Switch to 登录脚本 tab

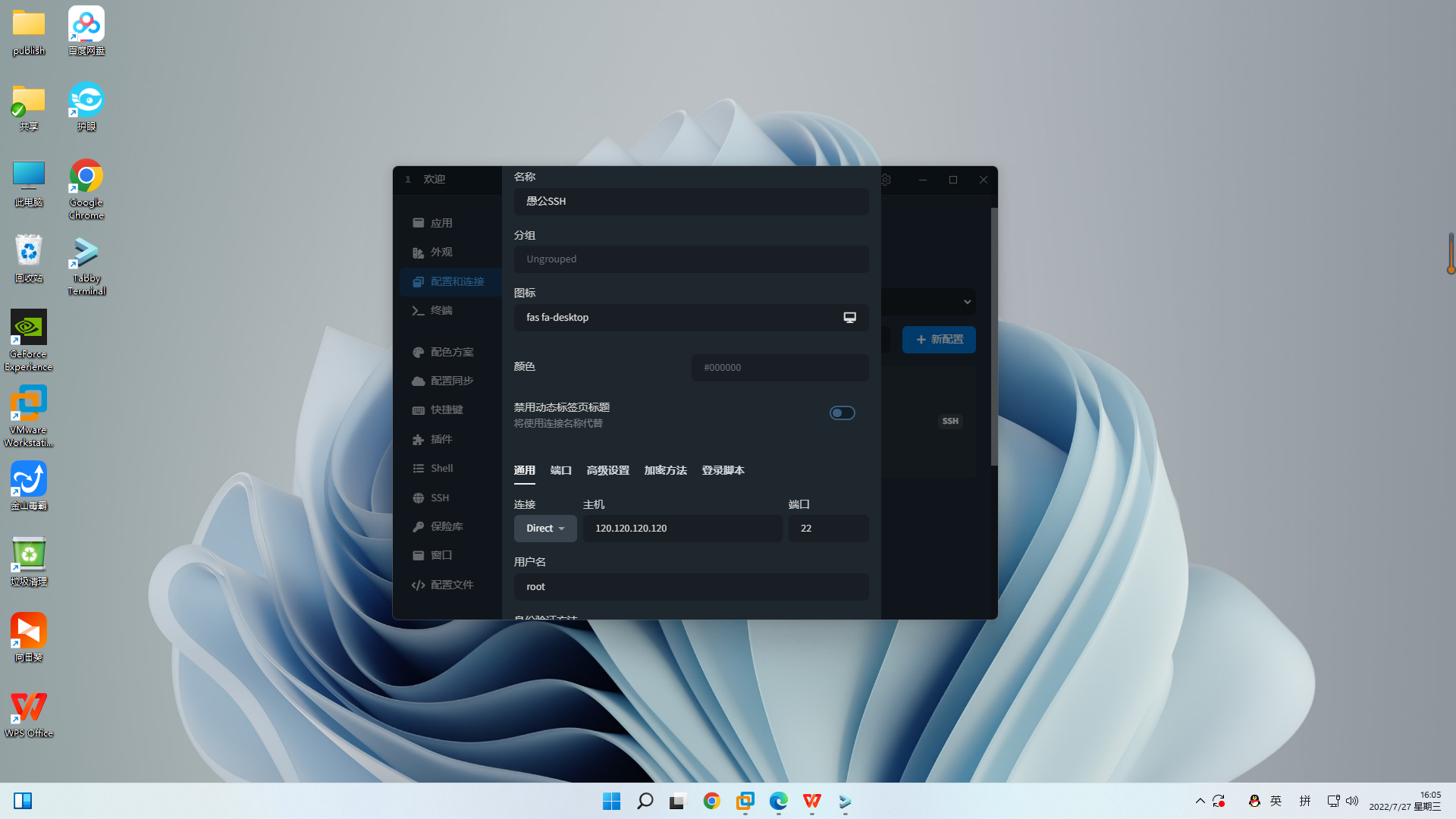[x=723, y=470]
